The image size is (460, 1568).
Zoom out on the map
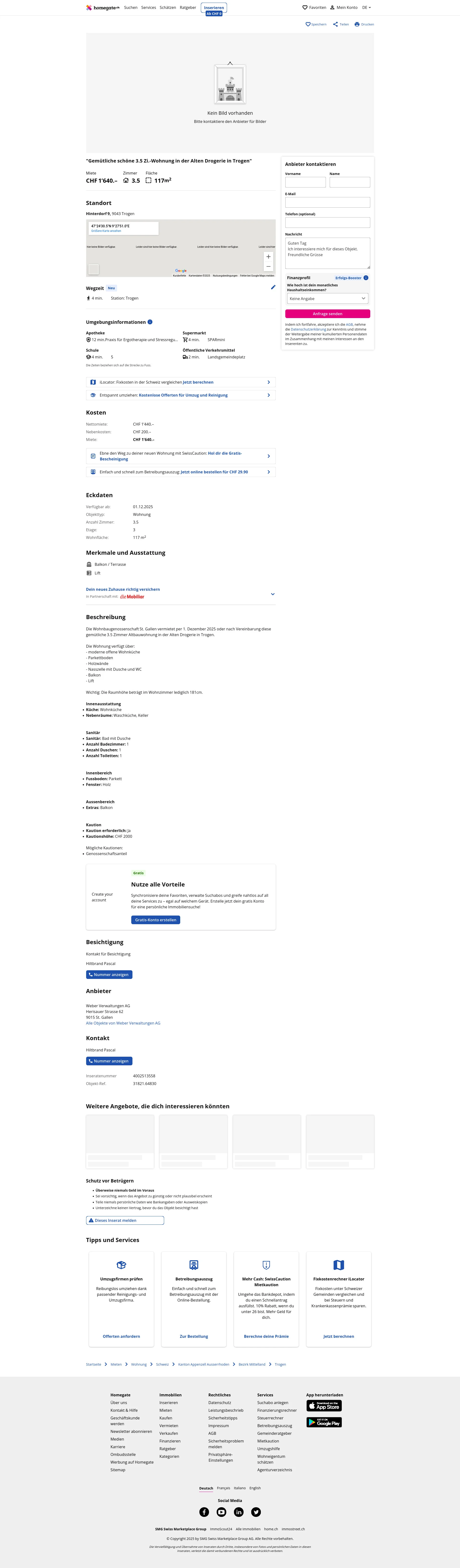[268, 267]
